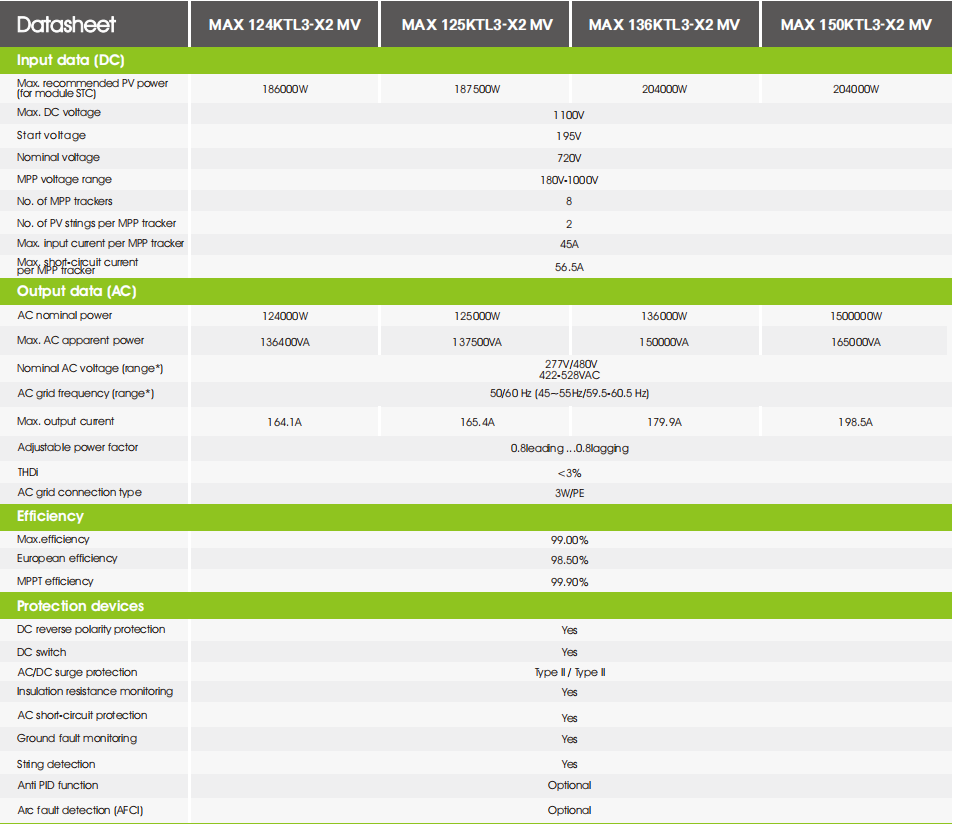Select the Type II / Type II surge value

coord(569,673)
